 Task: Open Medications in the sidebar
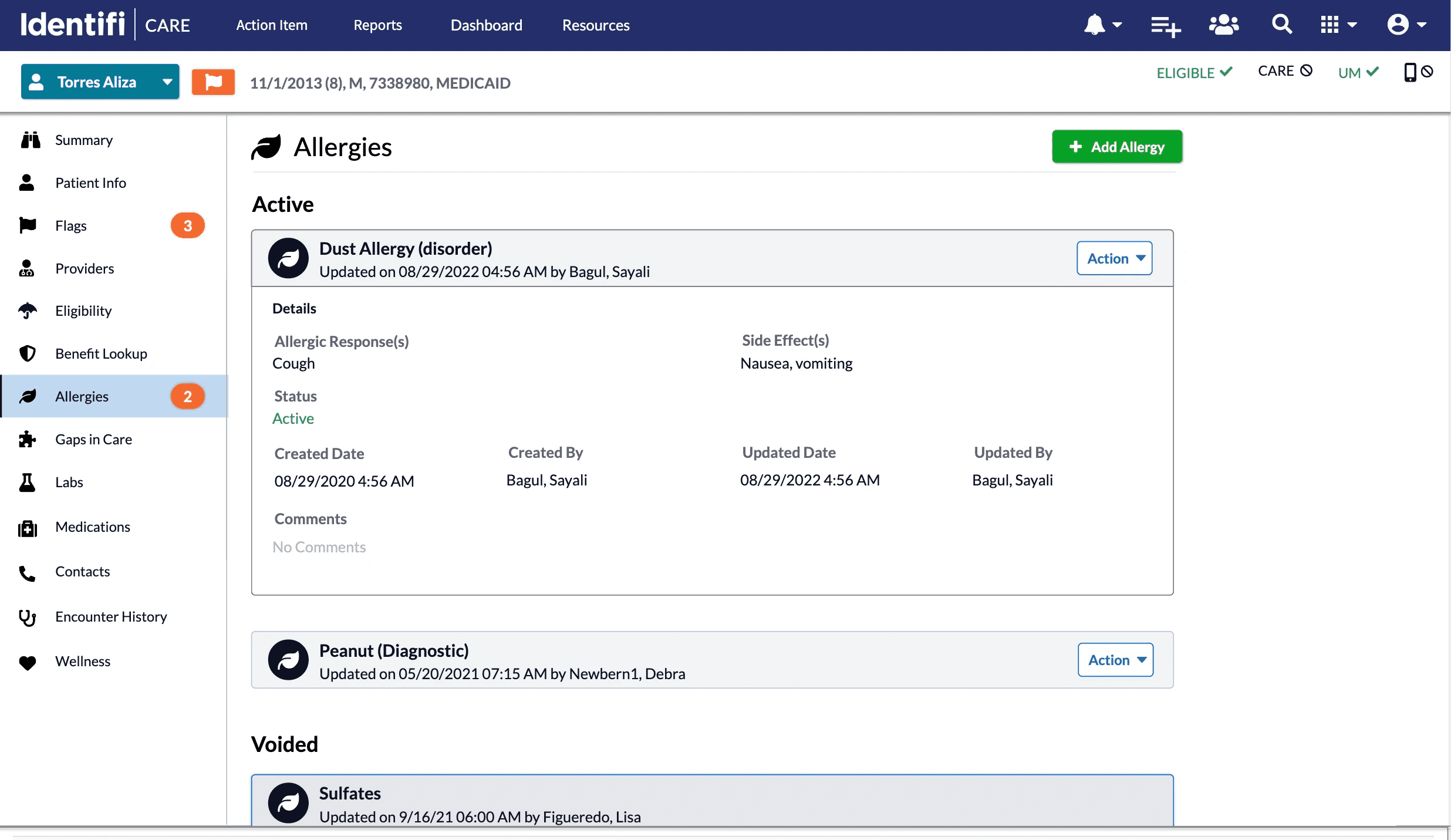tap(93, 527)
